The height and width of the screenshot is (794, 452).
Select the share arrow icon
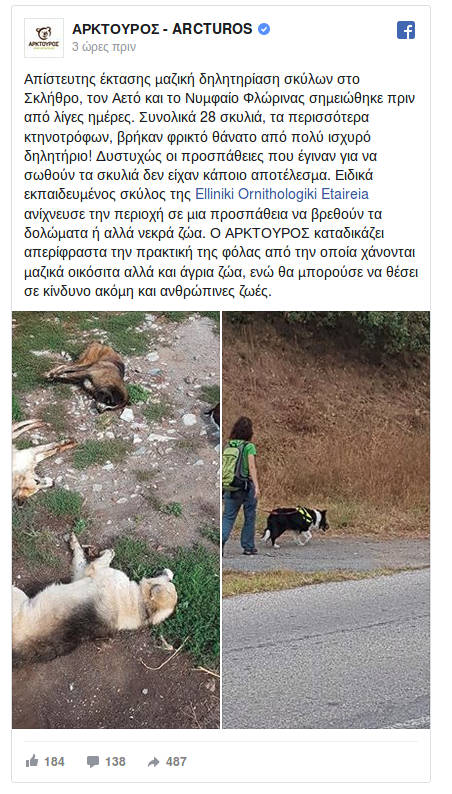(154, 762)
